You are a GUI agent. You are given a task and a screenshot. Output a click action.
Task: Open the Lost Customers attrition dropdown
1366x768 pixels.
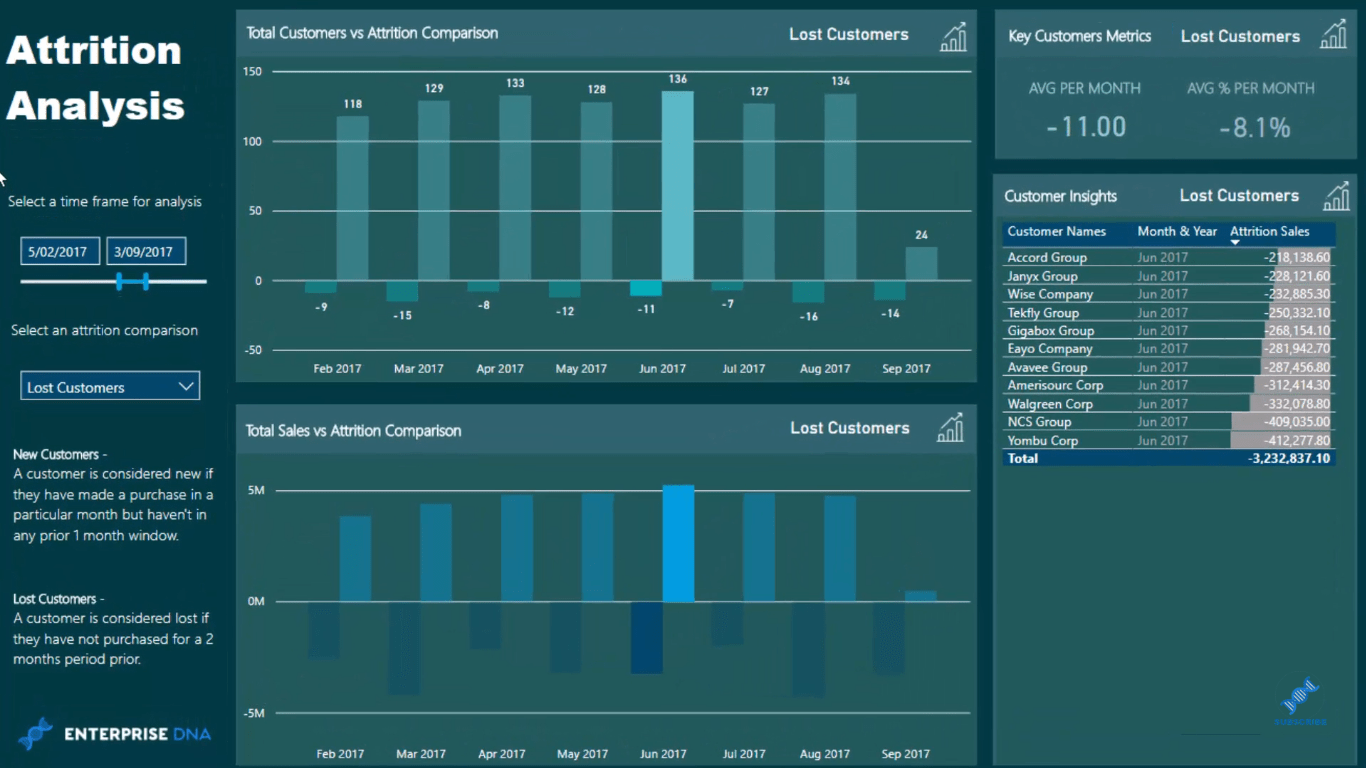pyautogui.click(x=110, y=386)
